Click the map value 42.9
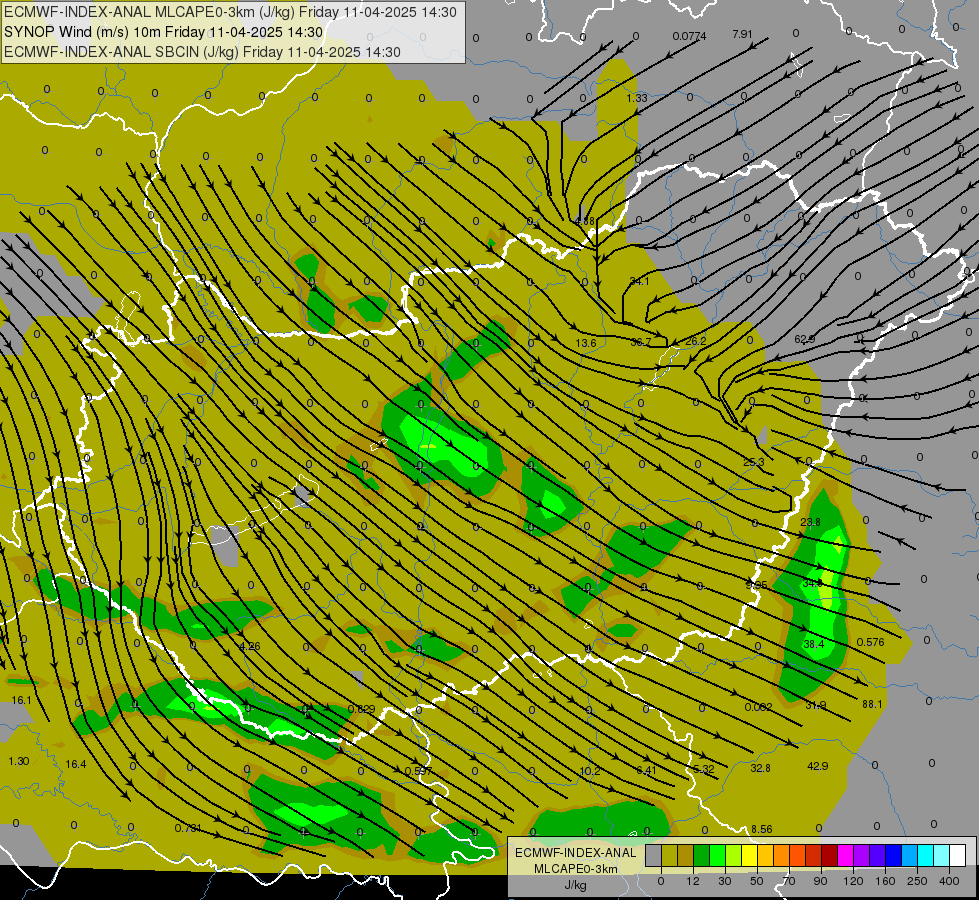 817,766
